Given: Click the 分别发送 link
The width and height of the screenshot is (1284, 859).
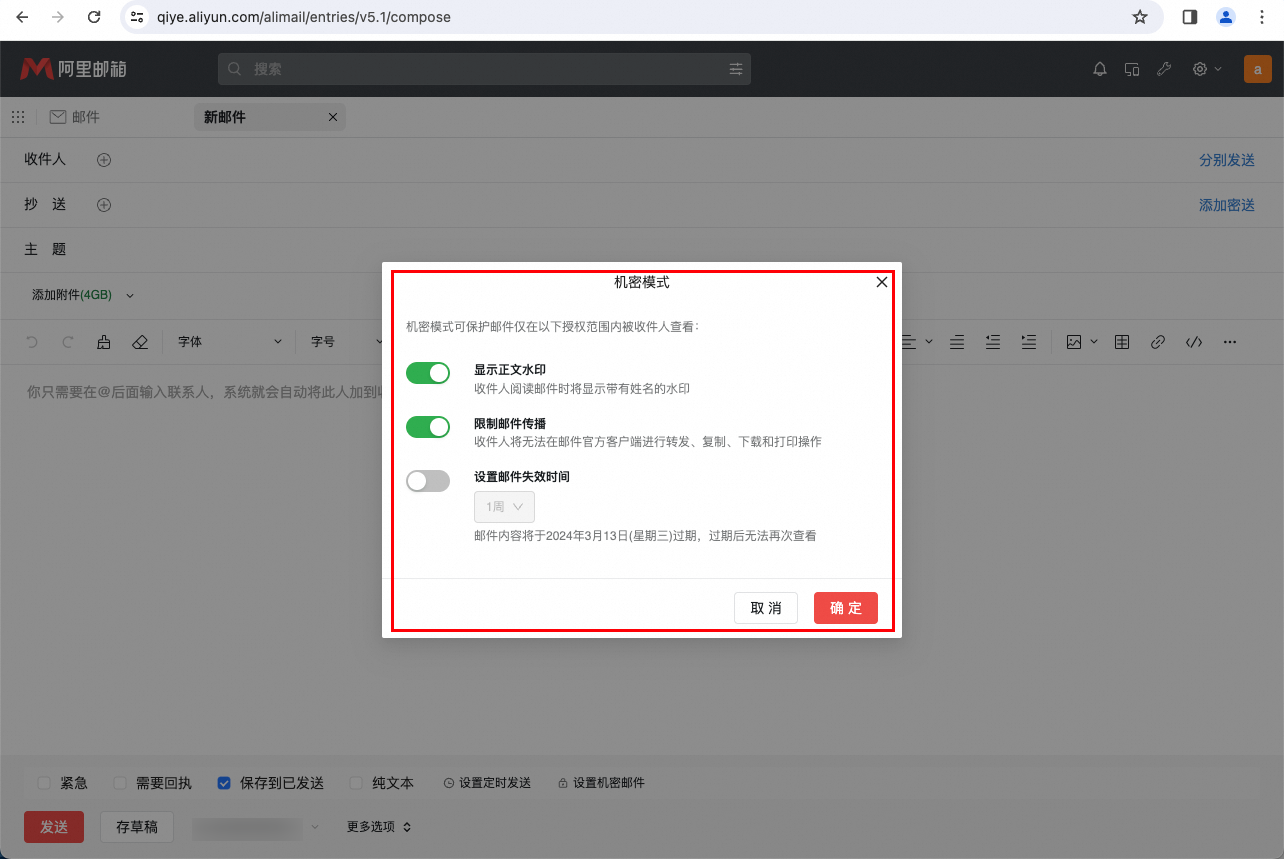Looking at the screenshot, I should [x=1227, y=160].
